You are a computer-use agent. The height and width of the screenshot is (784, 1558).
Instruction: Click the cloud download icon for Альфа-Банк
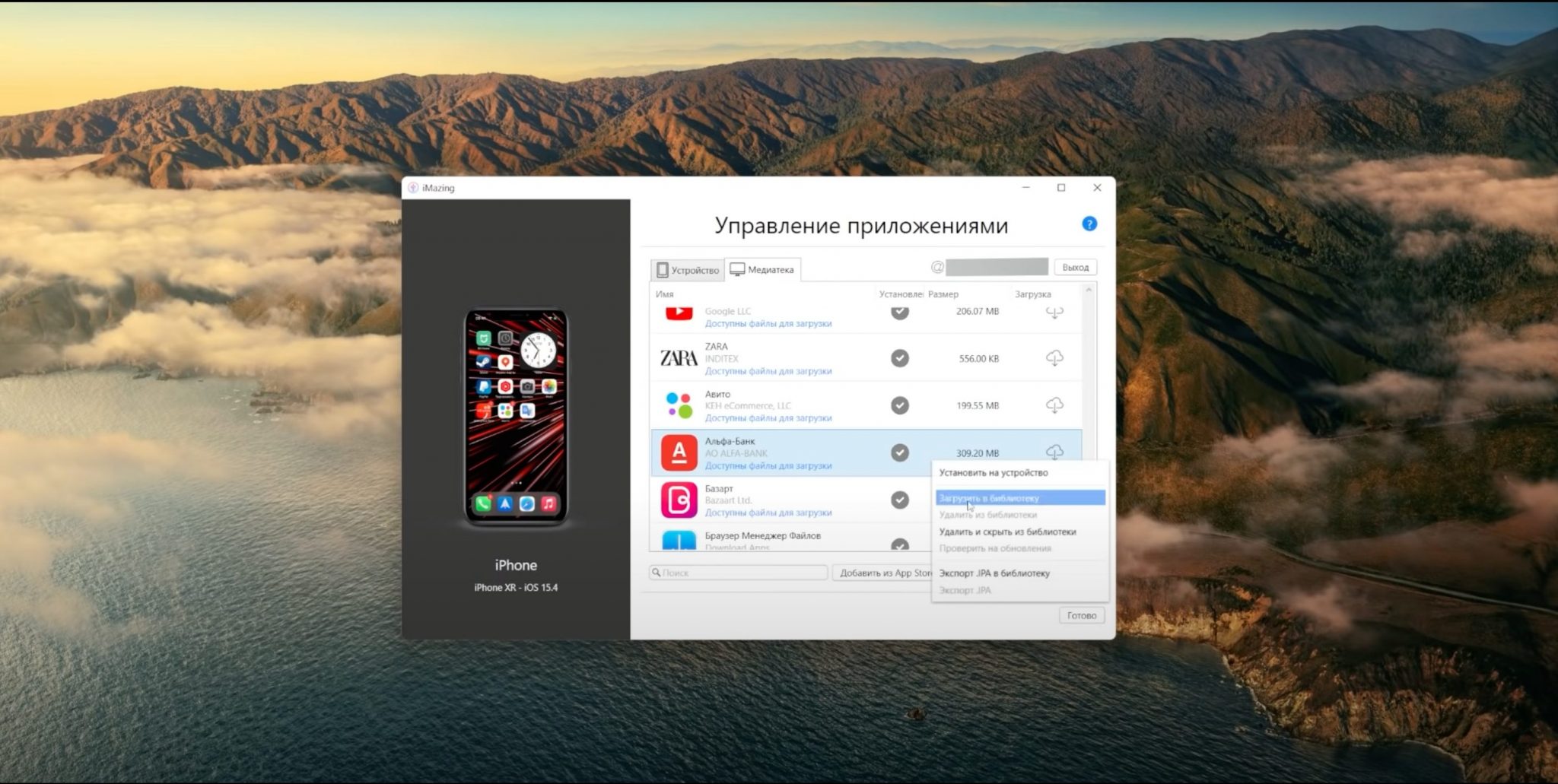click(x=1054, y=452)
